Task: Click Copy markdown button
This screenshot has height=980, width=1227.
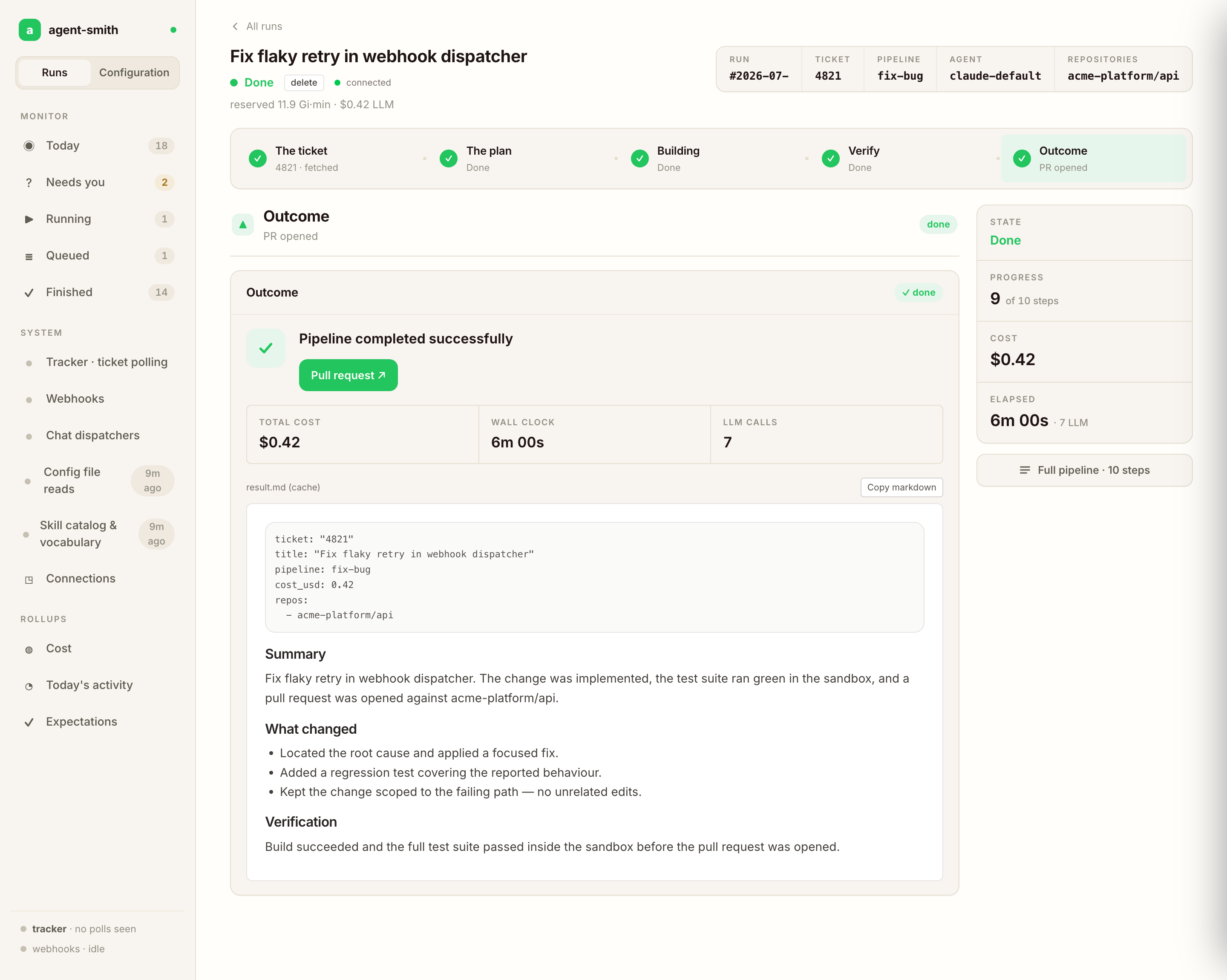Action: [x=902, y=487]
